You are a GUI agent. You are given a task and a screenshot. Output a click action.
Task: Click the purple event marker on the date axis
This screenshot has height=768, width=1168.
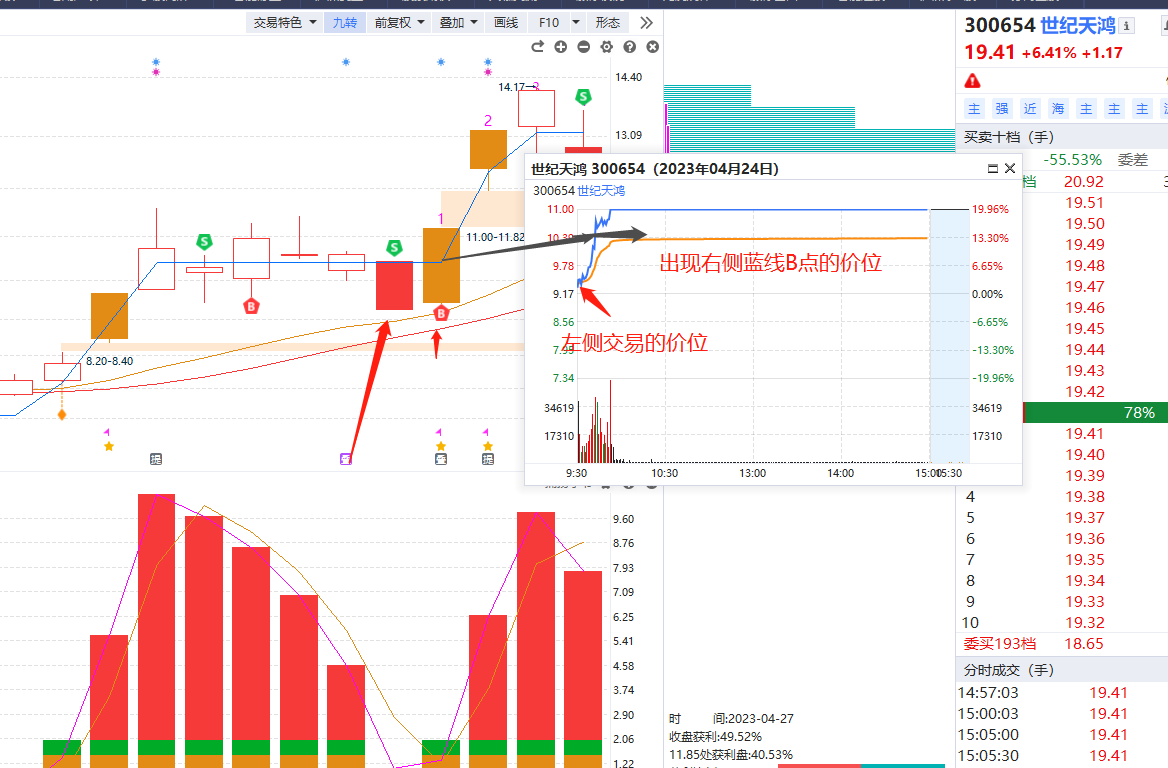[x=346, y=459]
